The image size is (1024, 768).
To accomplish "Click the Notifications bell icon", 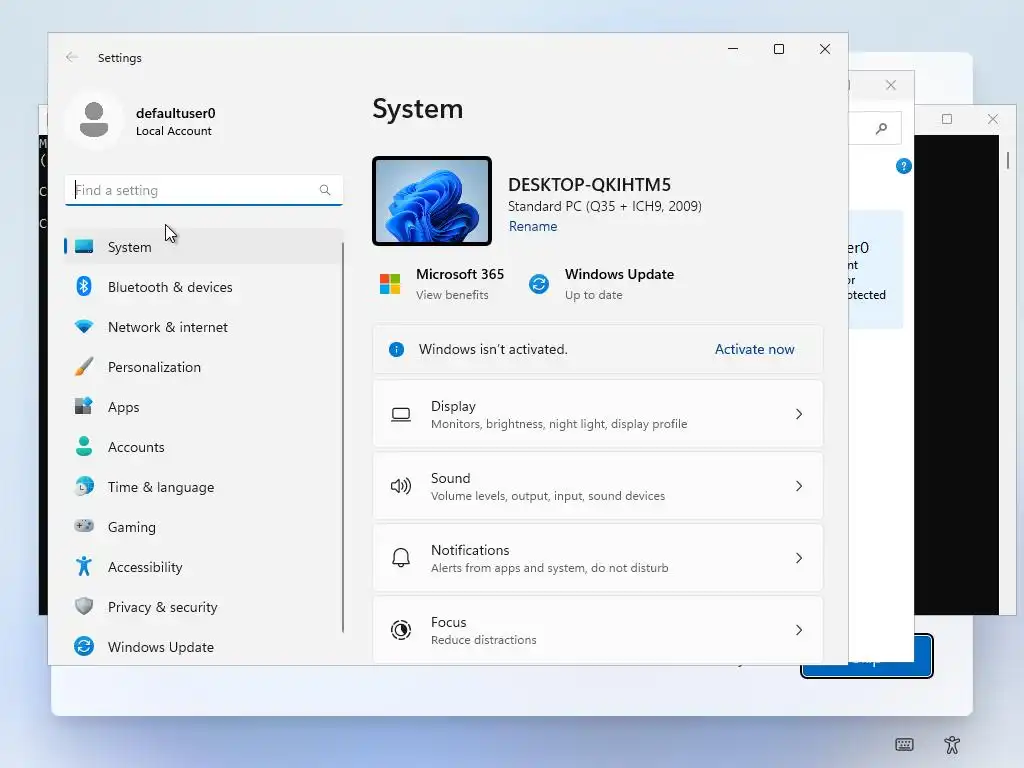I will (401, 558).
